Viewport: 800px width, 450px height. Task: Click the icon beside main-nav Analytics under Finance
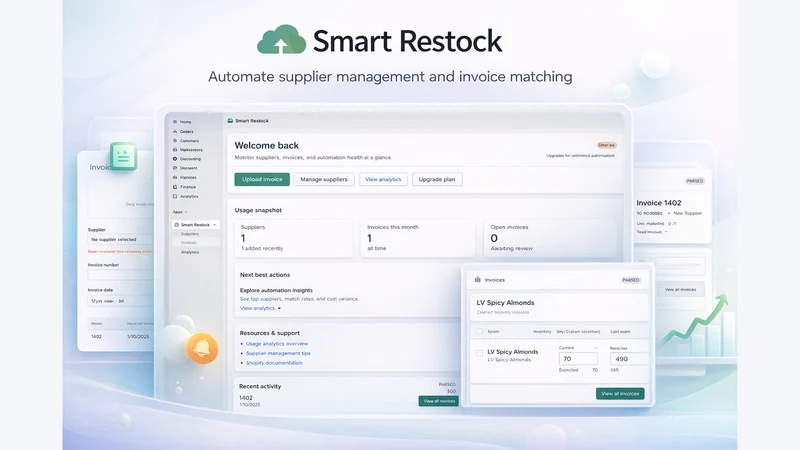175,196
